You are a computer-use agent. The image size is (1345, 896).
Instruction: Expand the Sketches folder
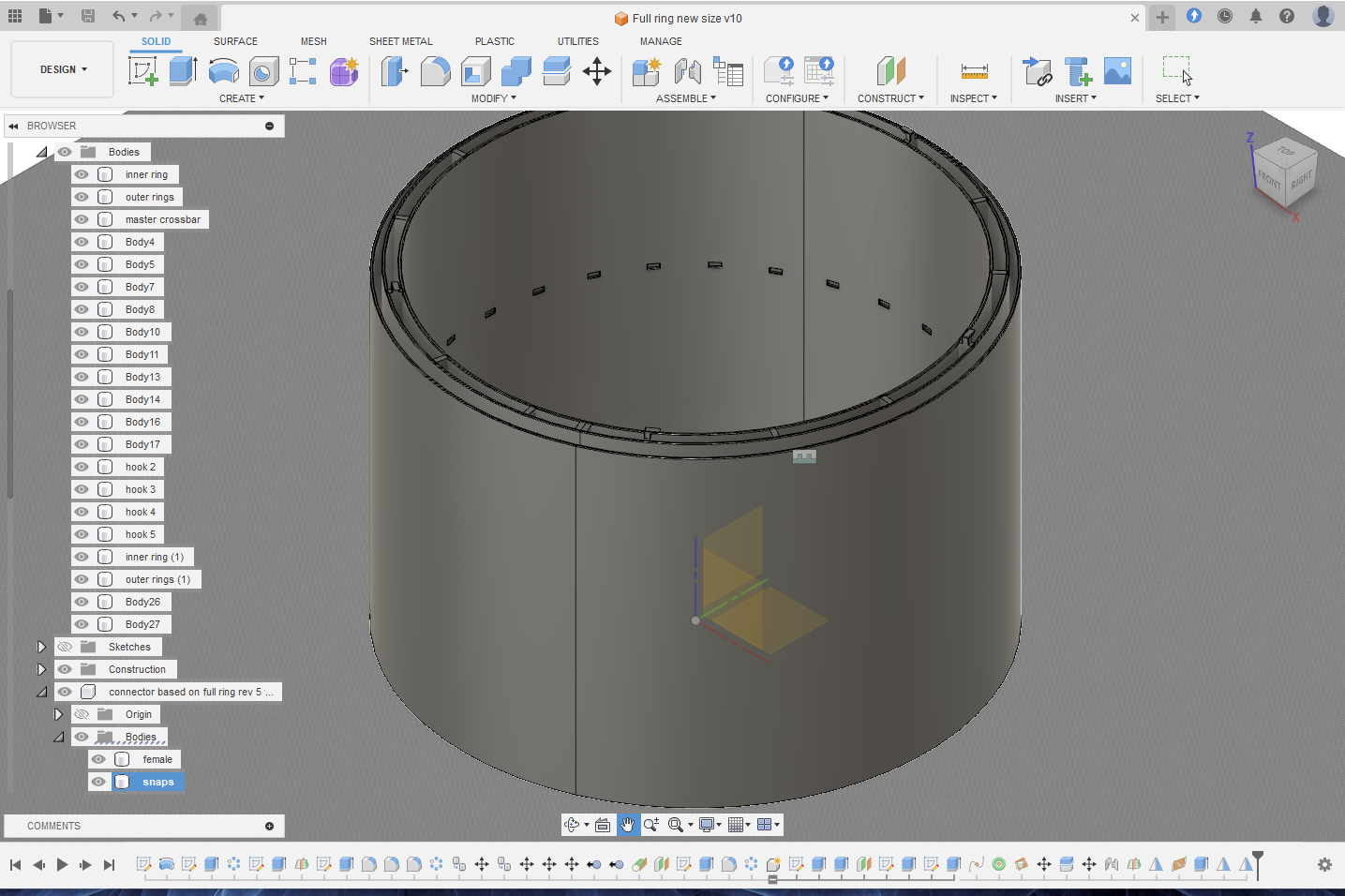tap(42, 646)
